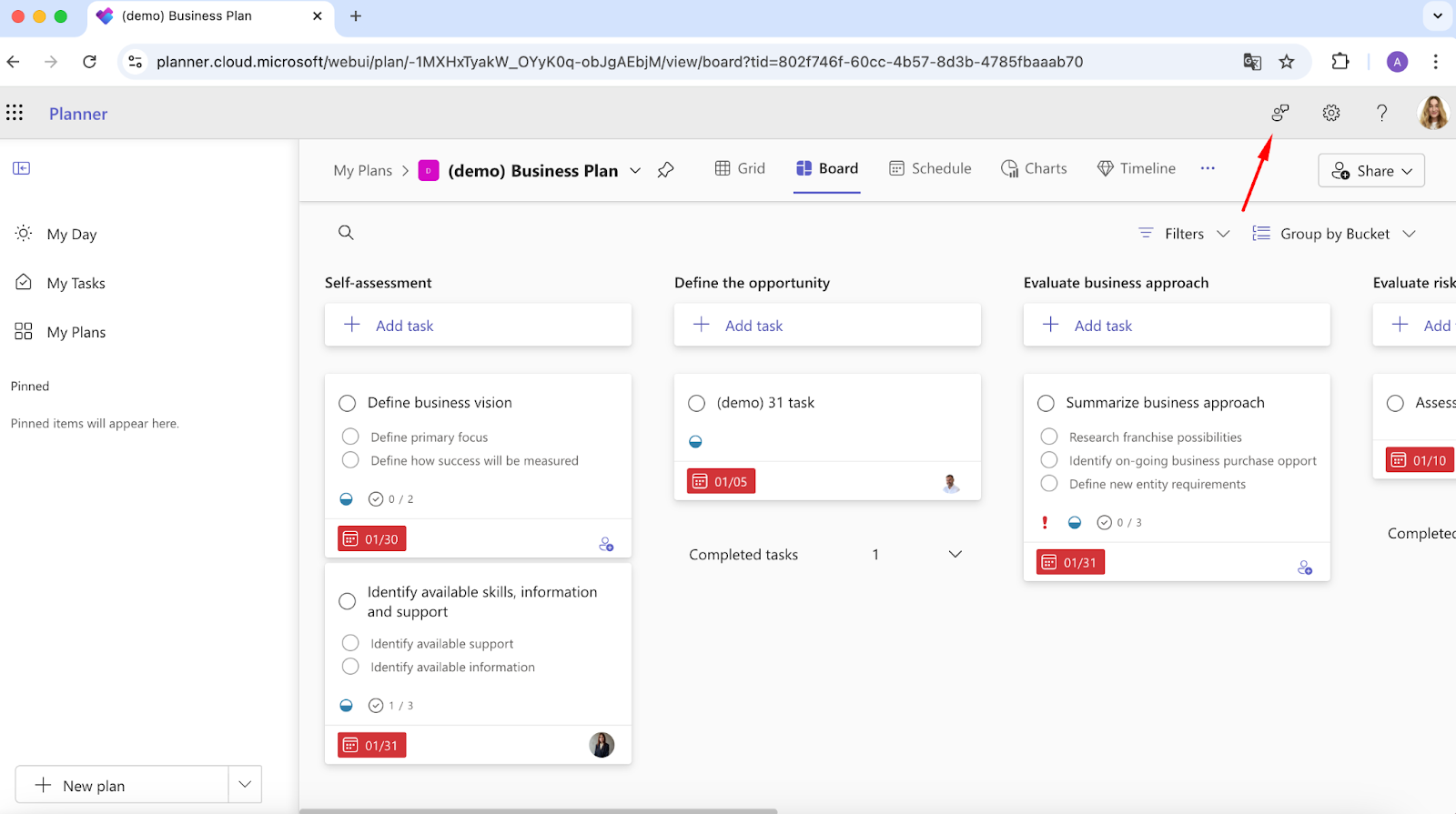Assign someone to Summarize business approach card
Viewport: 1456px width, 814px height.
1305,568
